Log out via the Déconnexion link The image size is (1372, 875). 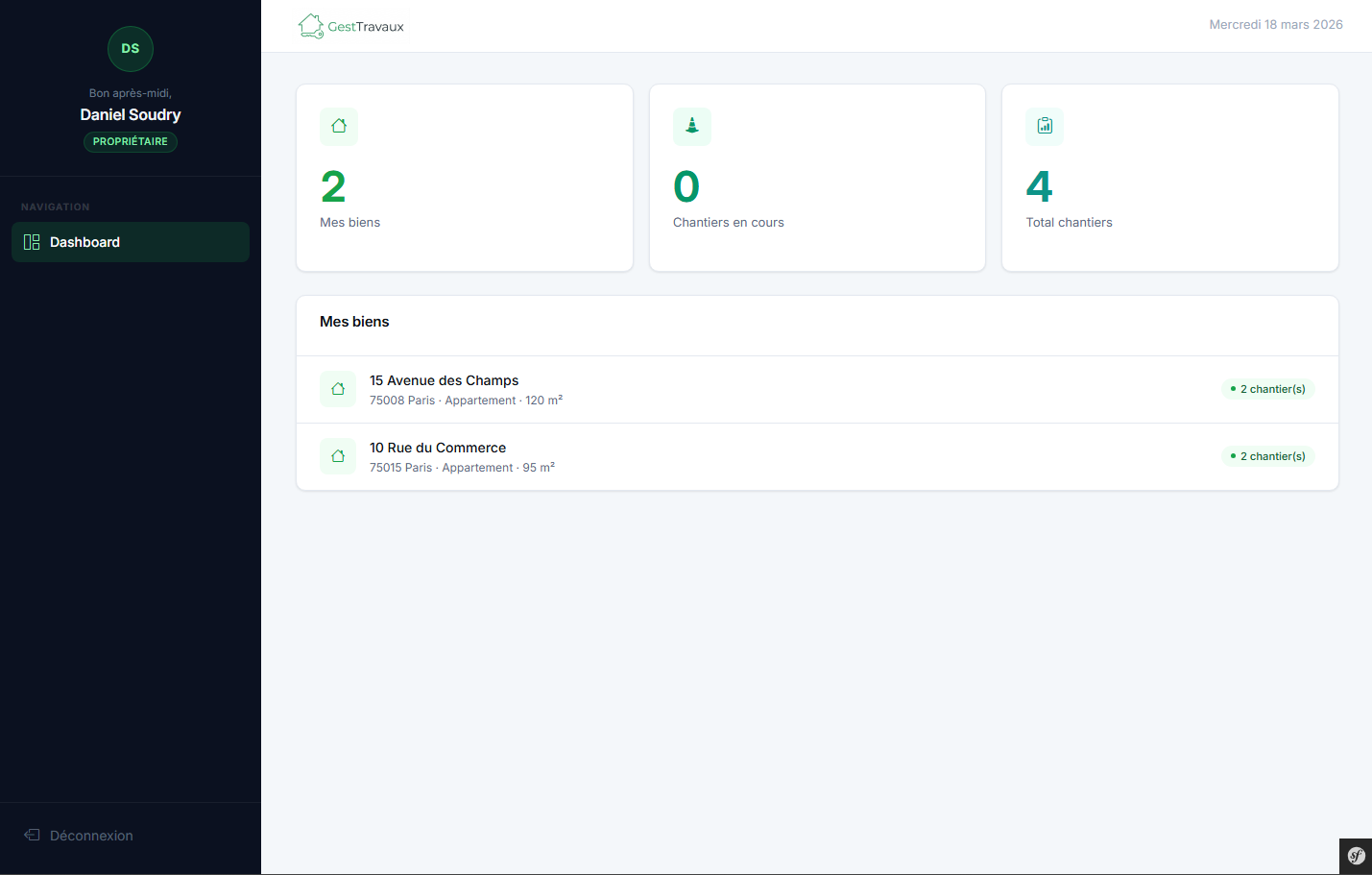click(91, 836)
